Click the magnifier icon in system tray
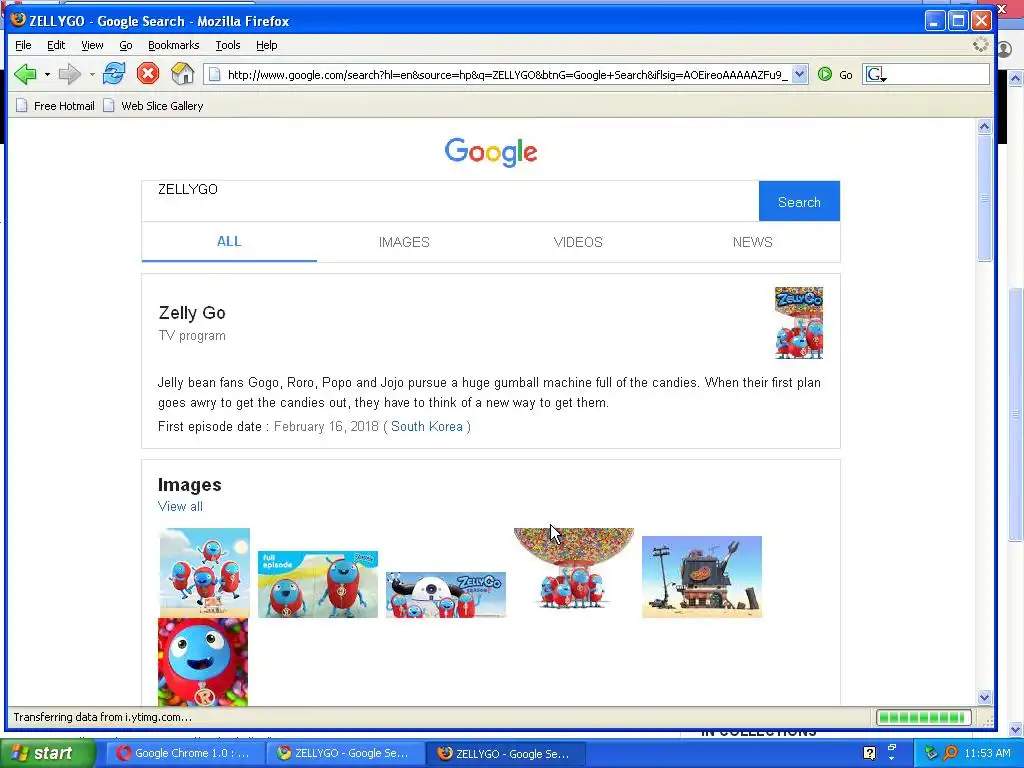1024x768 pixels. click(x=951, y=753)
